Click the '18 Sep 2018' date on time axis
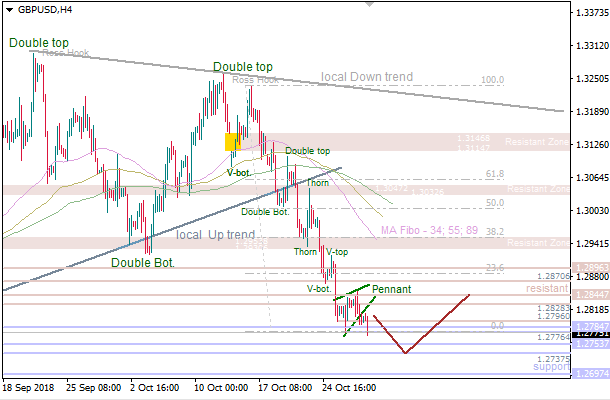The image size is (610, 400). pos(30,387)
